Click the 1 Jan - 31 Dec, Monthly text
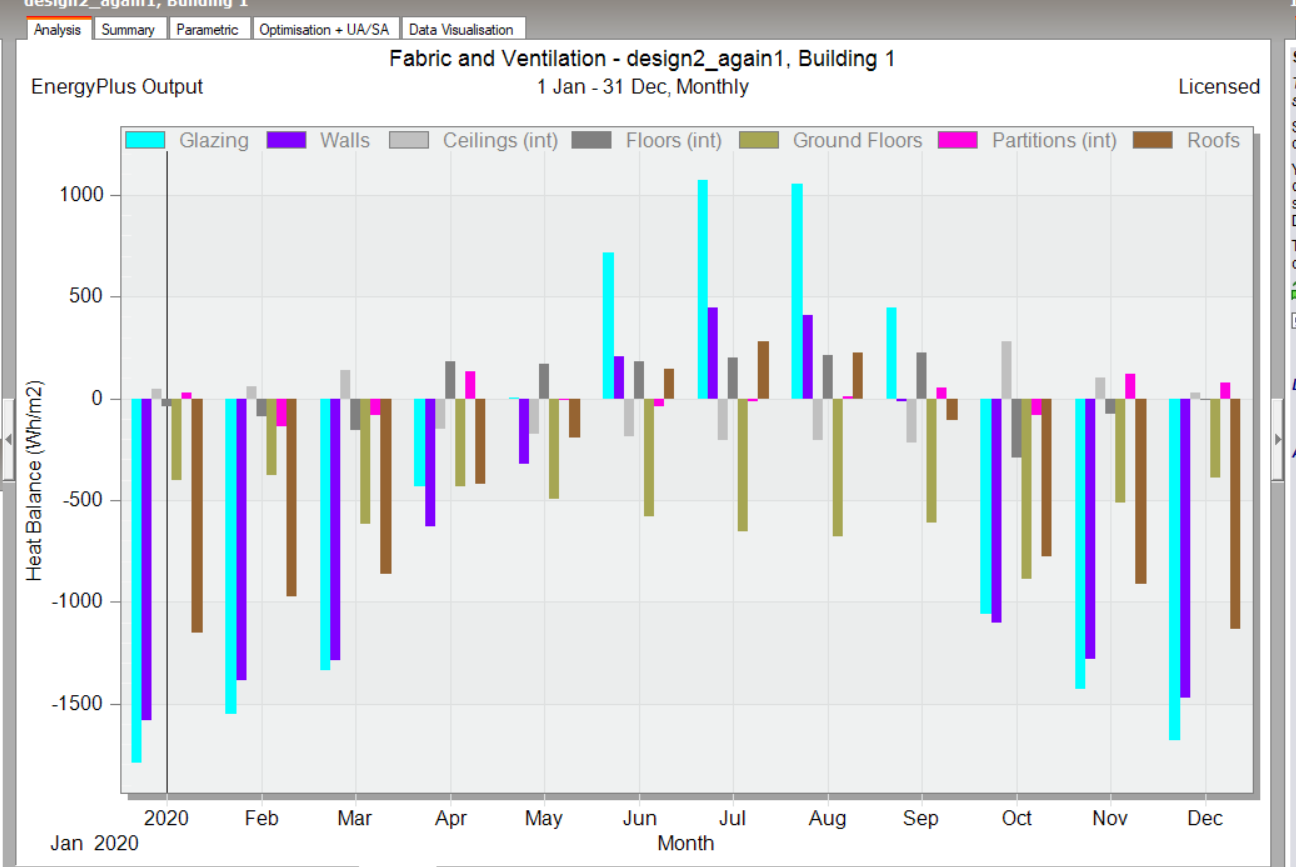The height and width of the screenshot is (867, 1296). [x=642, y=87]
